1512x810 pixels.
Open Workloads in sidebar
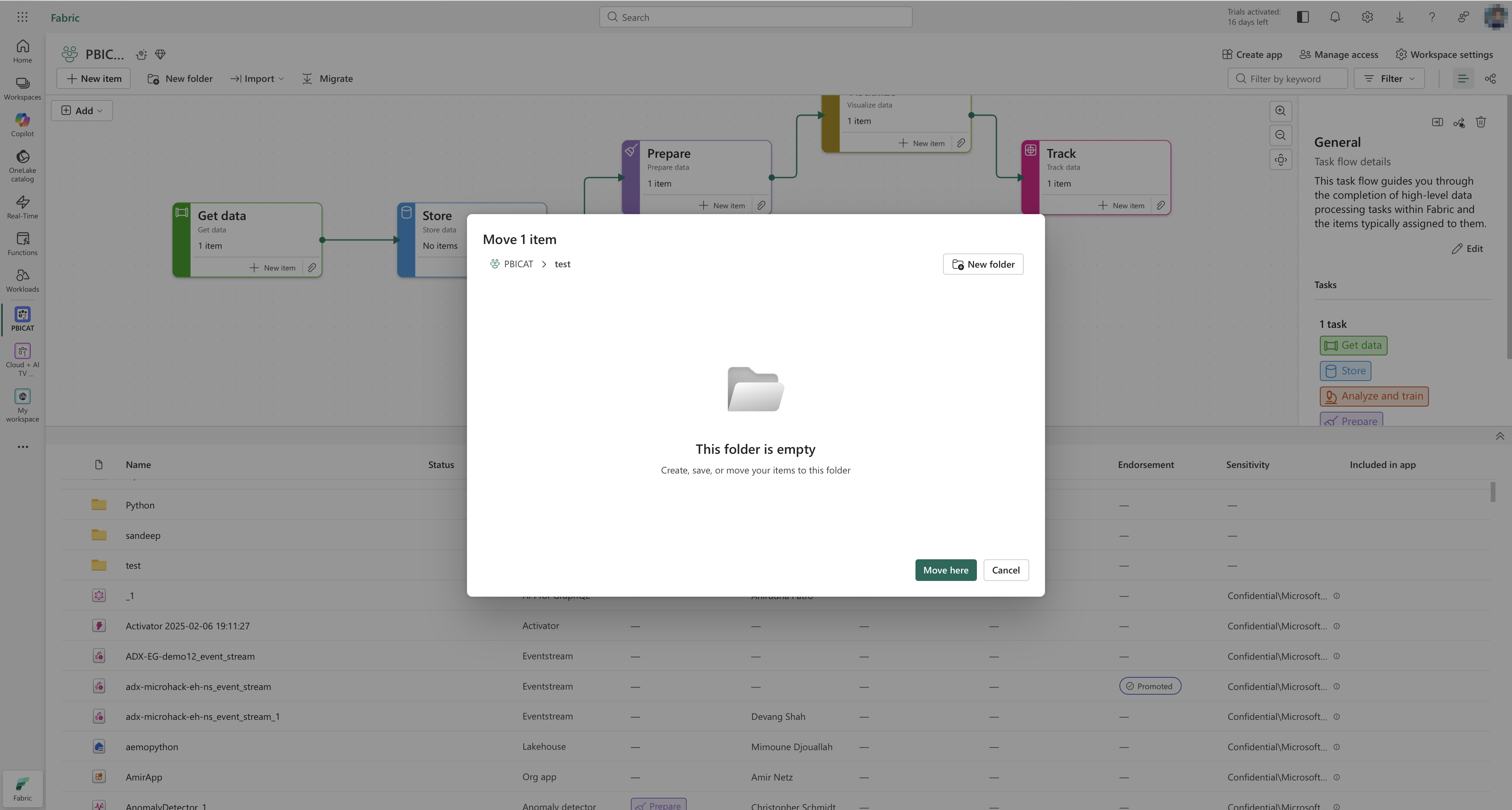[22, 280]
